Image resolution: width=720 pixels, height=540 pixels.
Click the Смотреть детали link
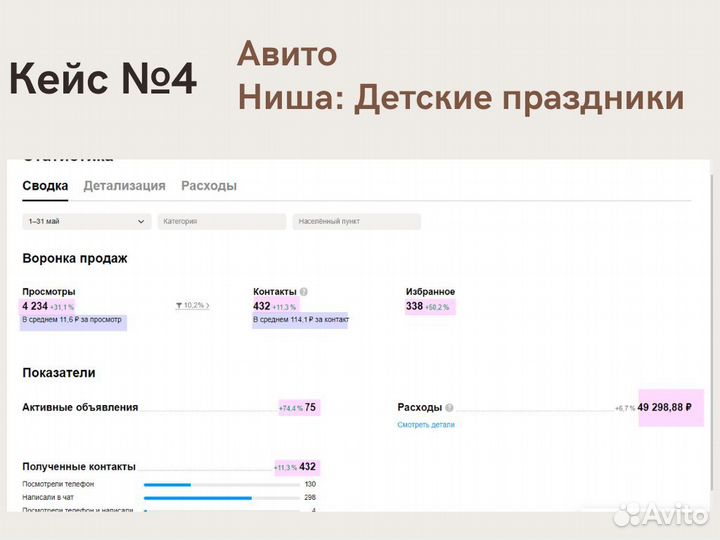[426, 424]
